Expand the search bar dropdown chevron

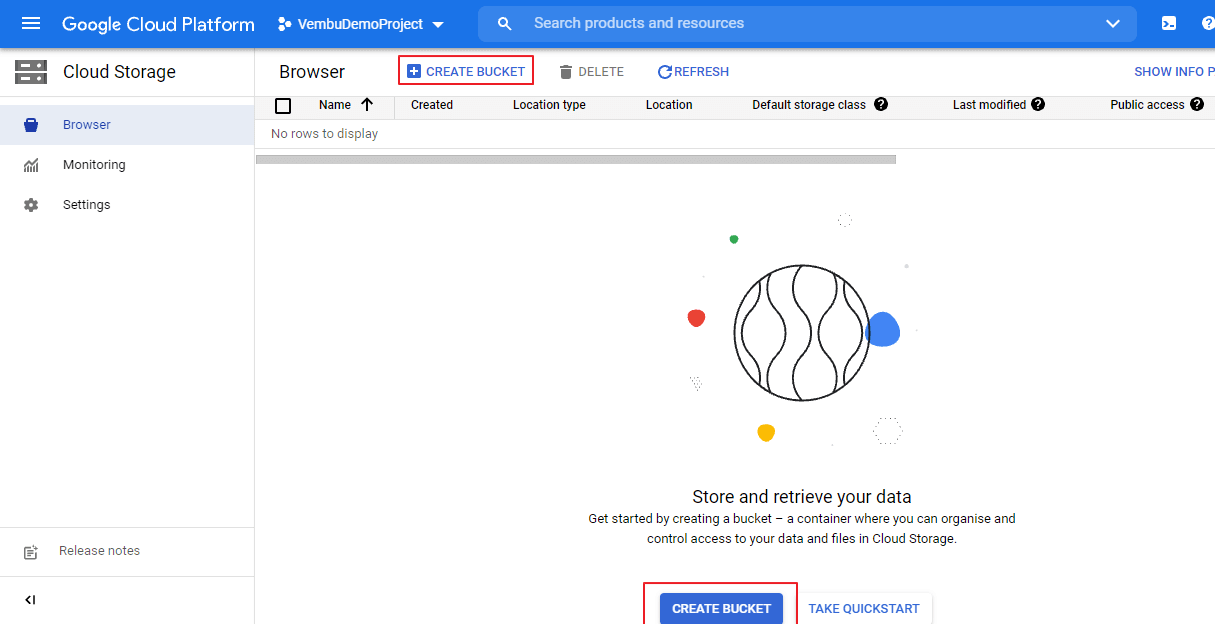pyautogui.click(x=1113, y=23)
